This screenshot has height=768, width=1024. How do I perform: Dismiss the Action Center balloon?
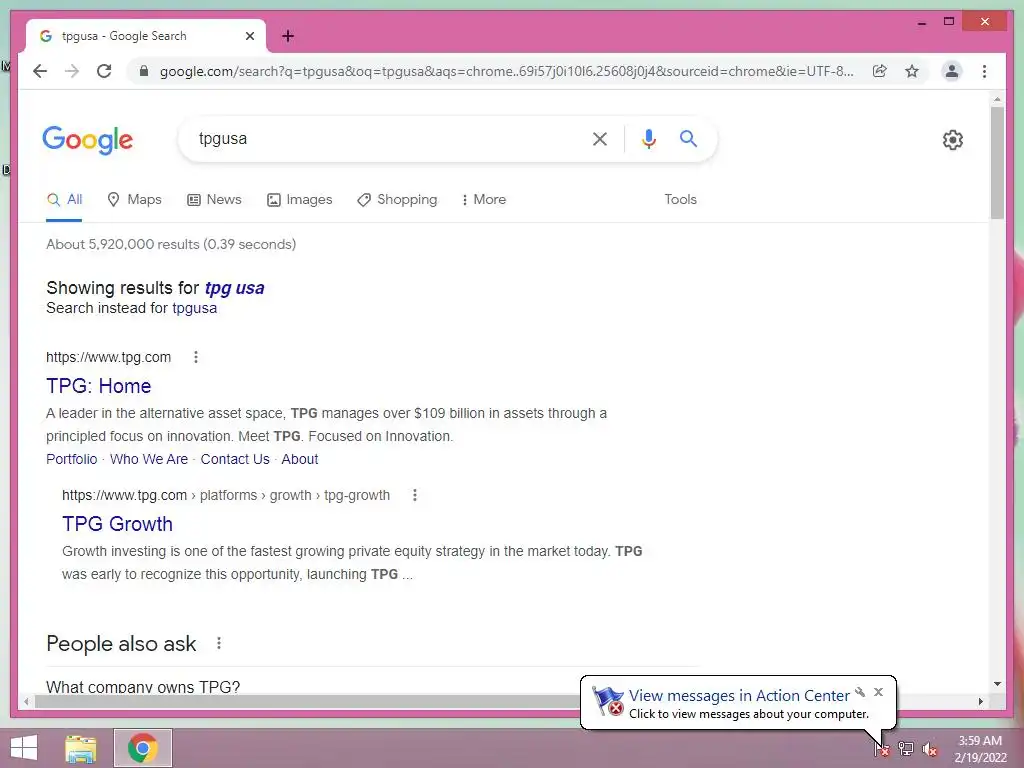pos(878,692)
